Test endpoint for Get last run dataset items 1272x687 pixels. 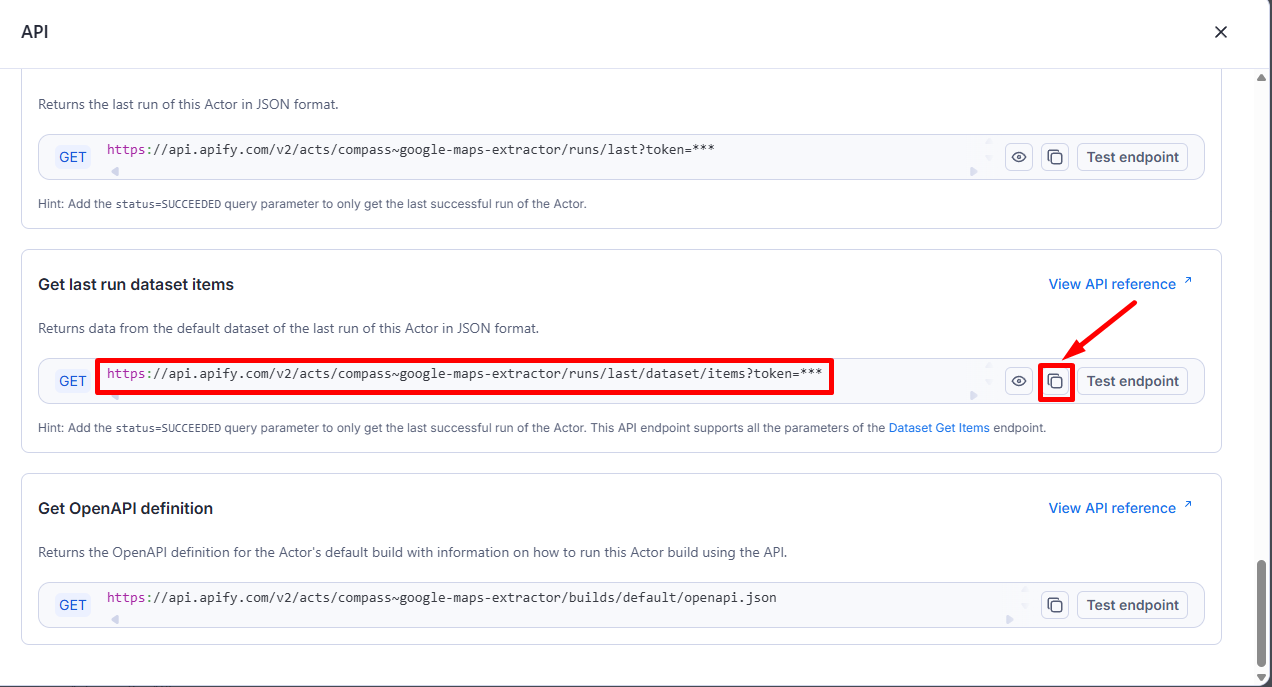click(1132, 381)
